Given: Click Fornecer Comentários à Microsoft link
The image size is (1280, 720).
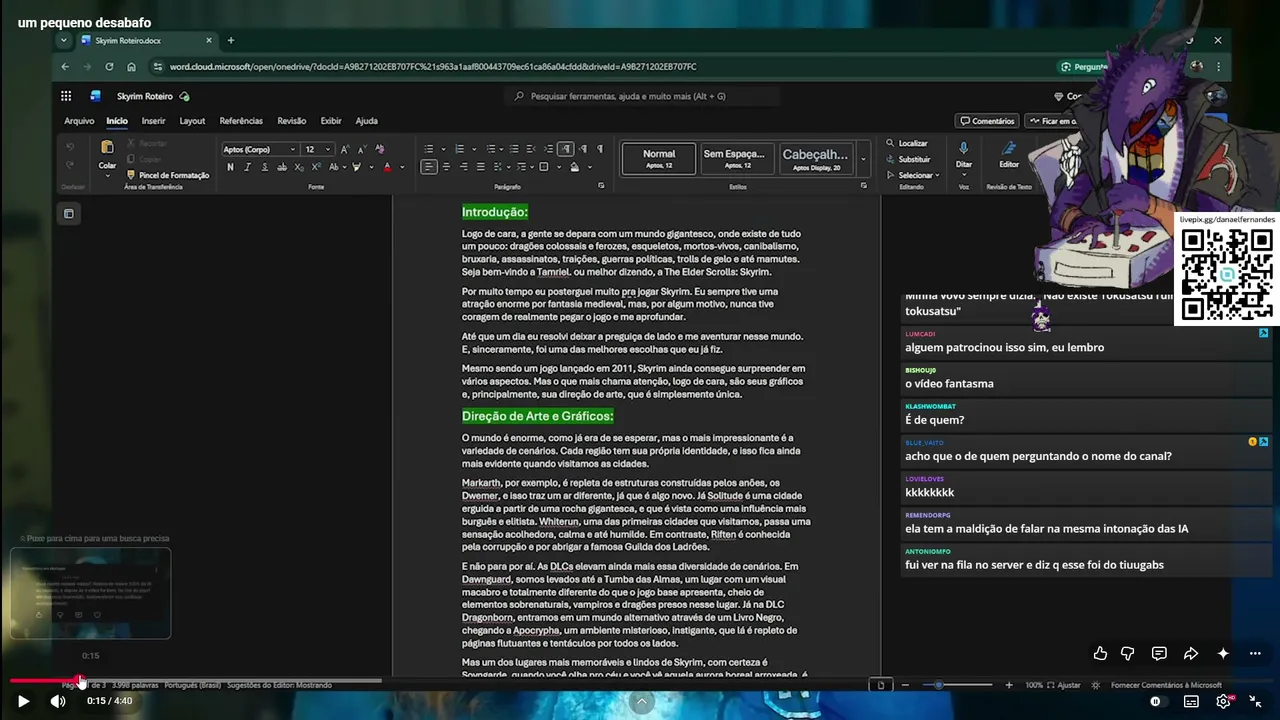Looking at the screenshot, I should click(1166, 685).
